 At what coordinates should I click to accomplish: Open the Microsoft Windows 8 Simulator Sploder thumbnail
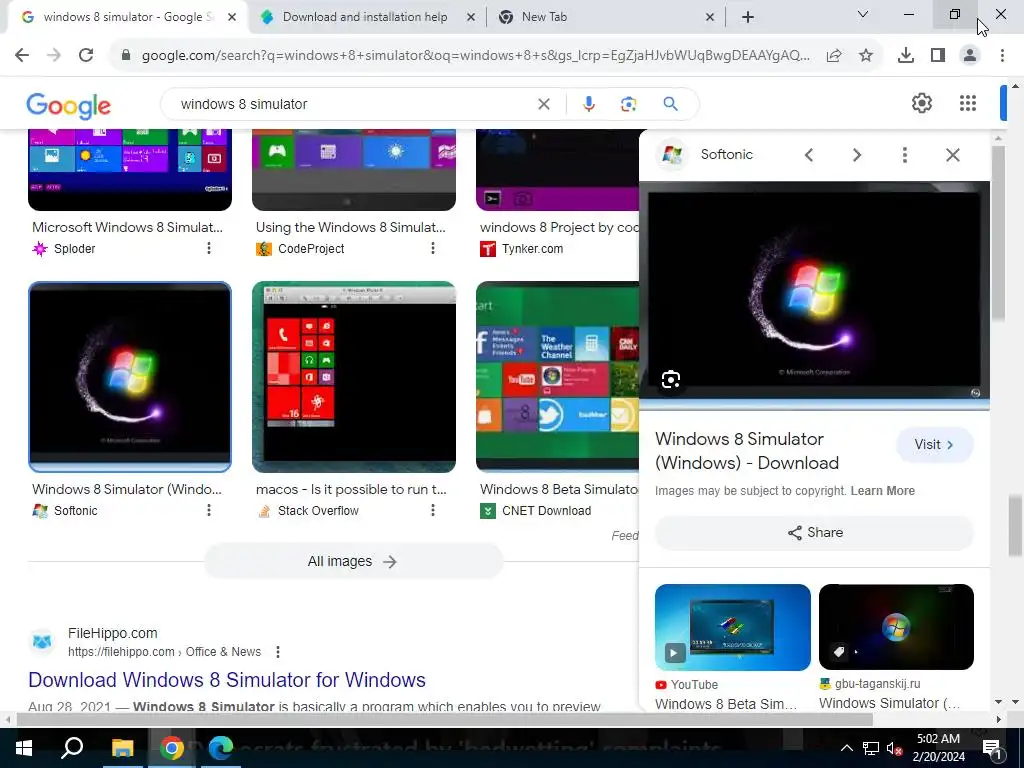coord(130,170)
